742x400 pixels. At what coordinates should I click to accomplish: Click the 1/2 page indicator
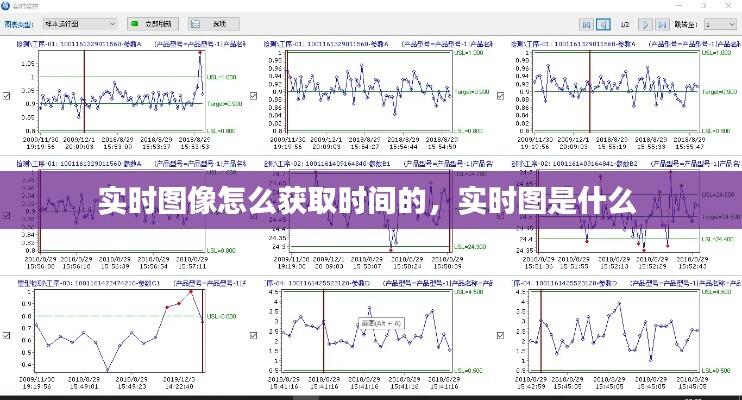pos(625,23)
